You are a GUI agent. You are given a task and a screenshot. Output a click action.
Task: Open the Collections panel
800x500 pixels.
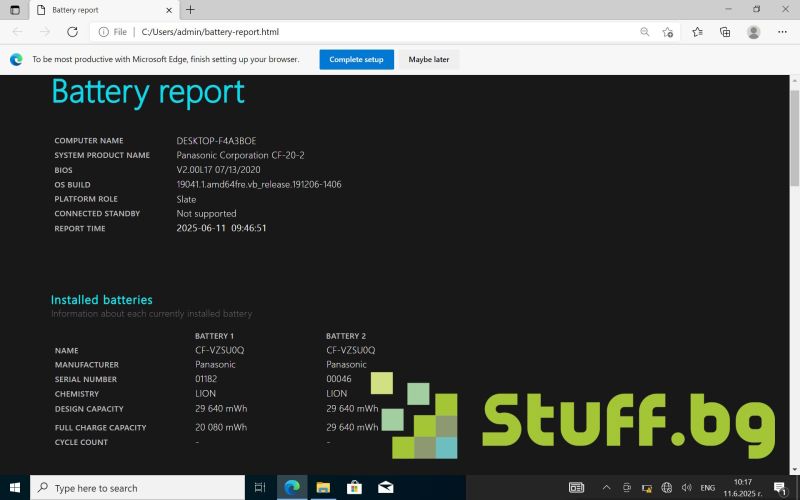(x=725, y=32)
